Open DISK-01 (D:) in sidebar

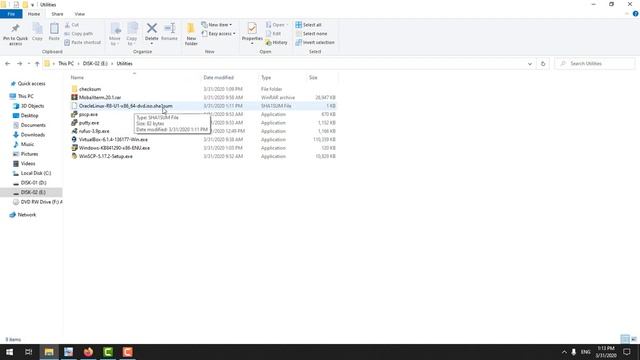pyautogui.click(x=33, y=183)
